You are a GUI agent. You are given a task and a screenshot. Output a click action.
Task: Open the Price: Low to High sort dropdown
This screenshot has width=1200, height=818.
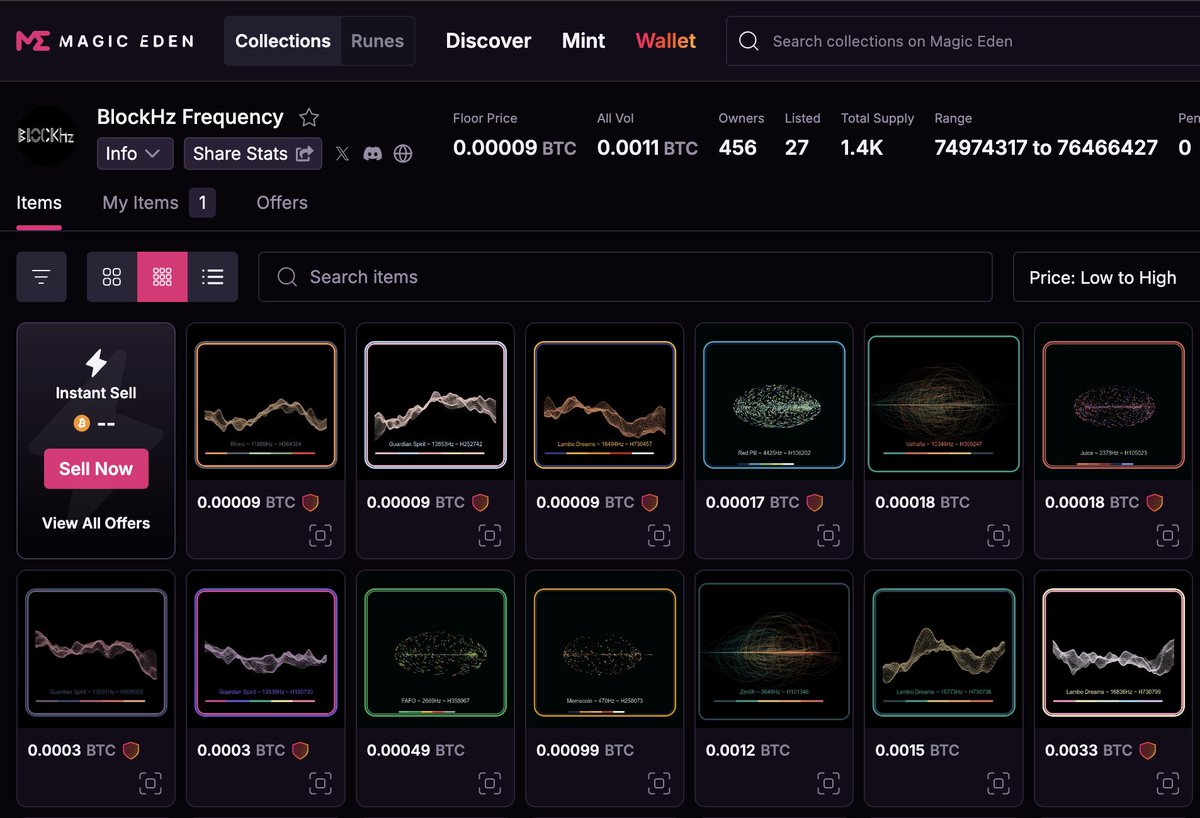point(1107,277)
